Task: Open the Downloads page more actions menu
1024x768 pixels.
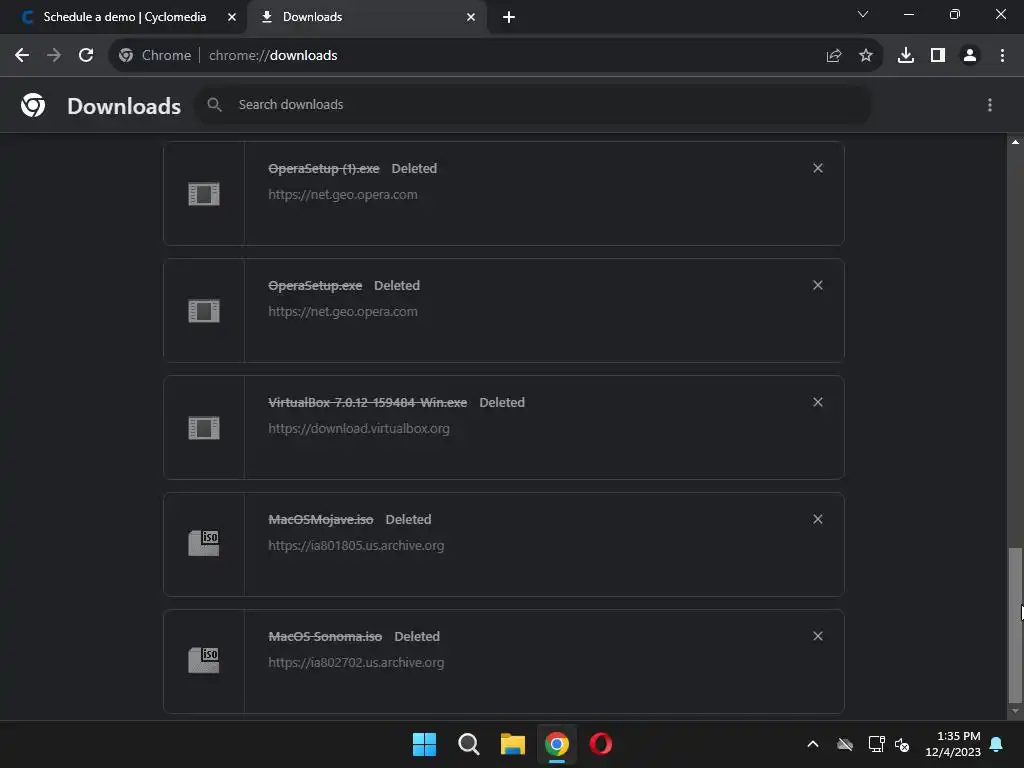Action: pyautogui.click(x=990, y=105)
